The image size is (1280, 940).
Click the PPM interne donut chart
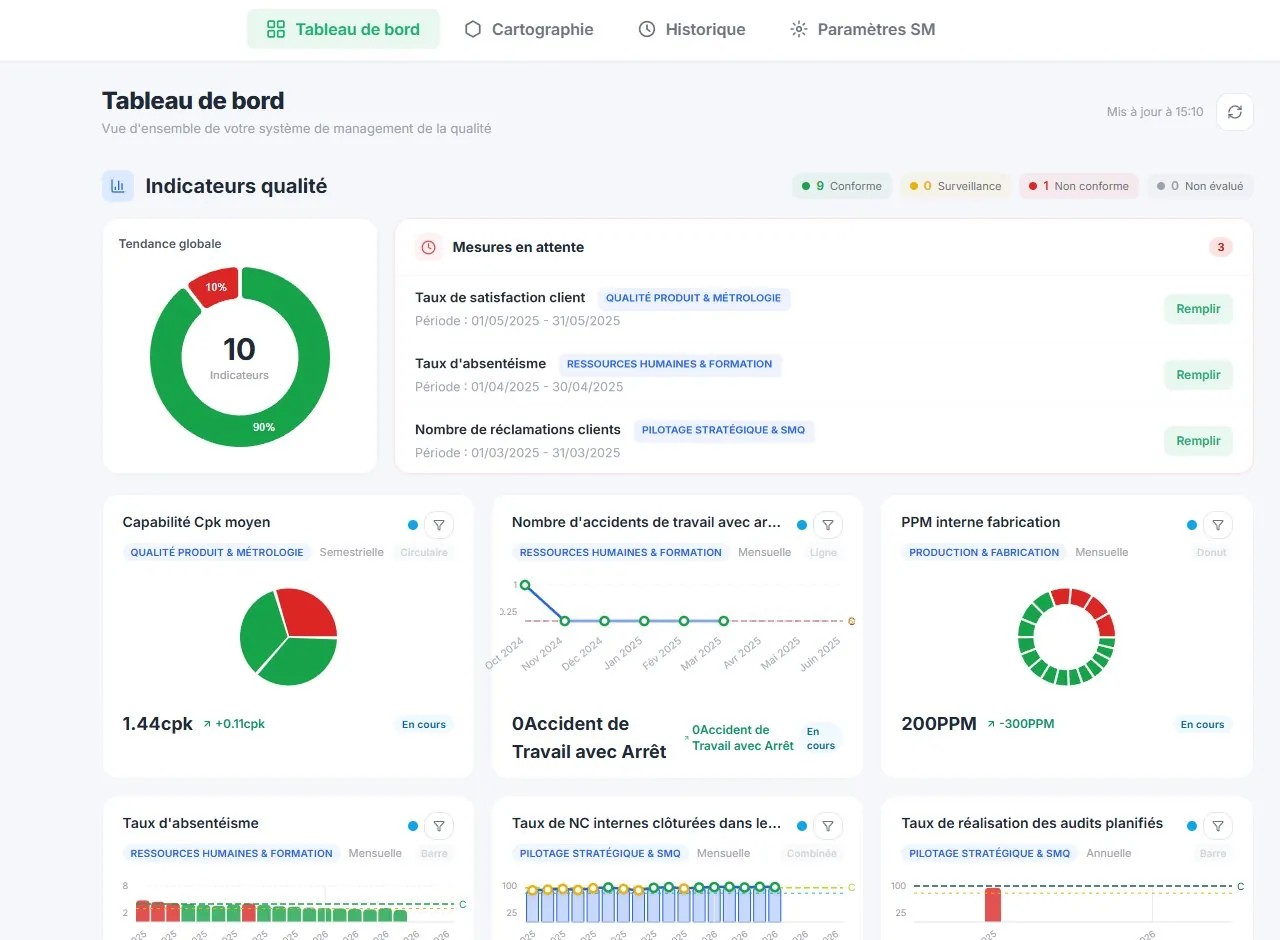pyautogui.click(x=1066, y=636)
